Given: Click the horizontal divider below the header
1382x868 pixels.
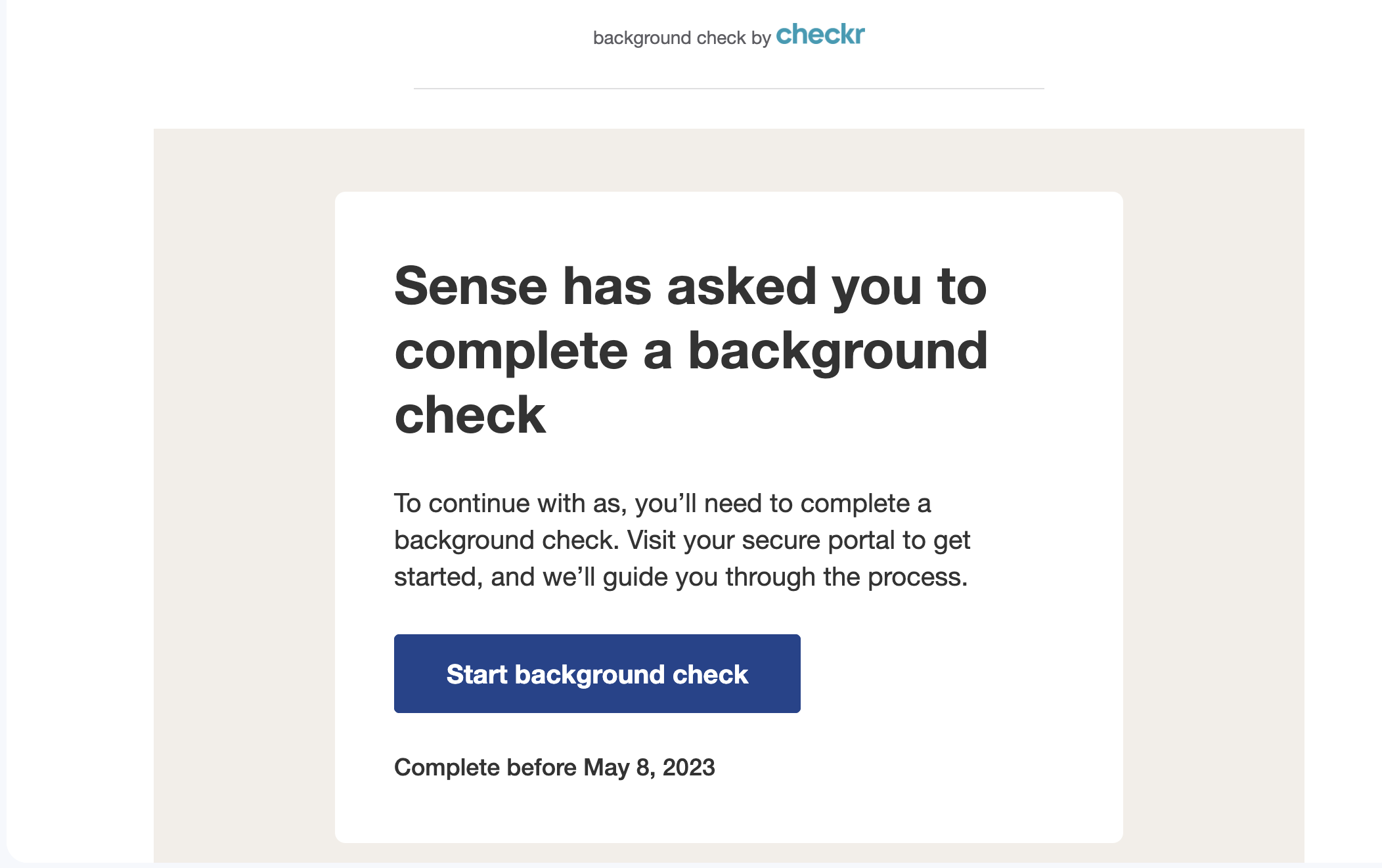Looking at the screenshot, I should point(729,88).
